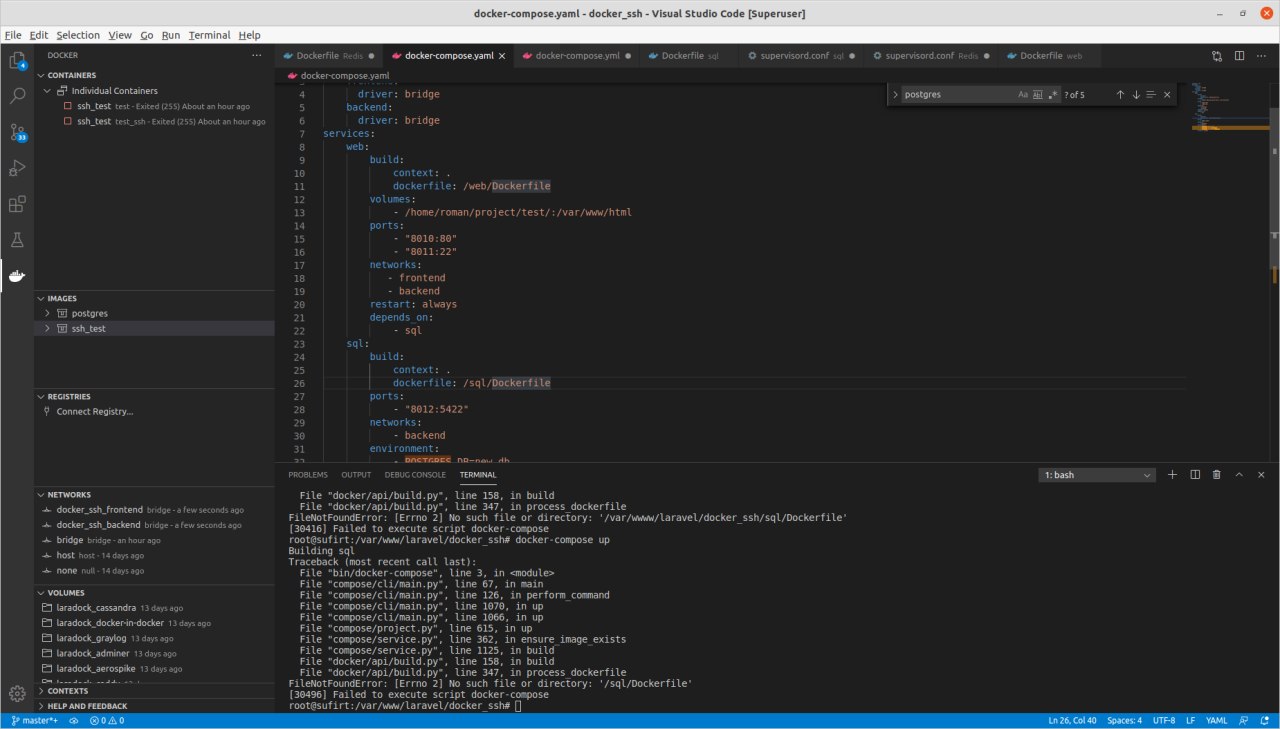Toggle Match Whole Word in find widget
This screenshot has width=1280, height=729.
click(1038, 95)
